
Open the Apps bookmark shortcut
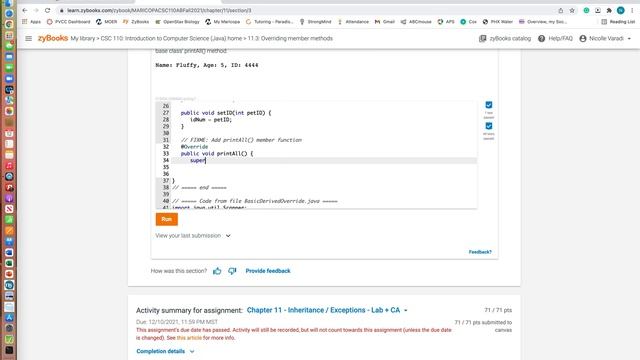[x=31, y=22]
